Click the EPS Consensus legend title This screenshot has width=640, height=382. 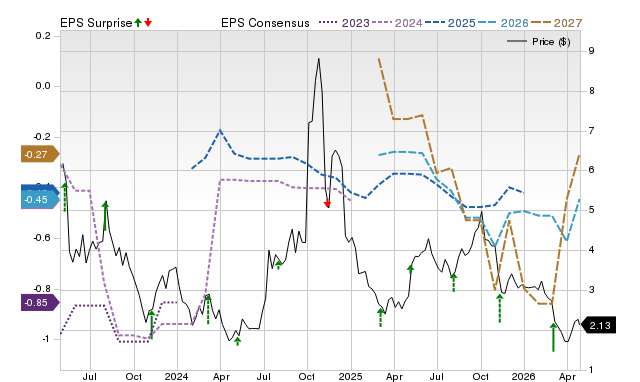coord(265,23)
